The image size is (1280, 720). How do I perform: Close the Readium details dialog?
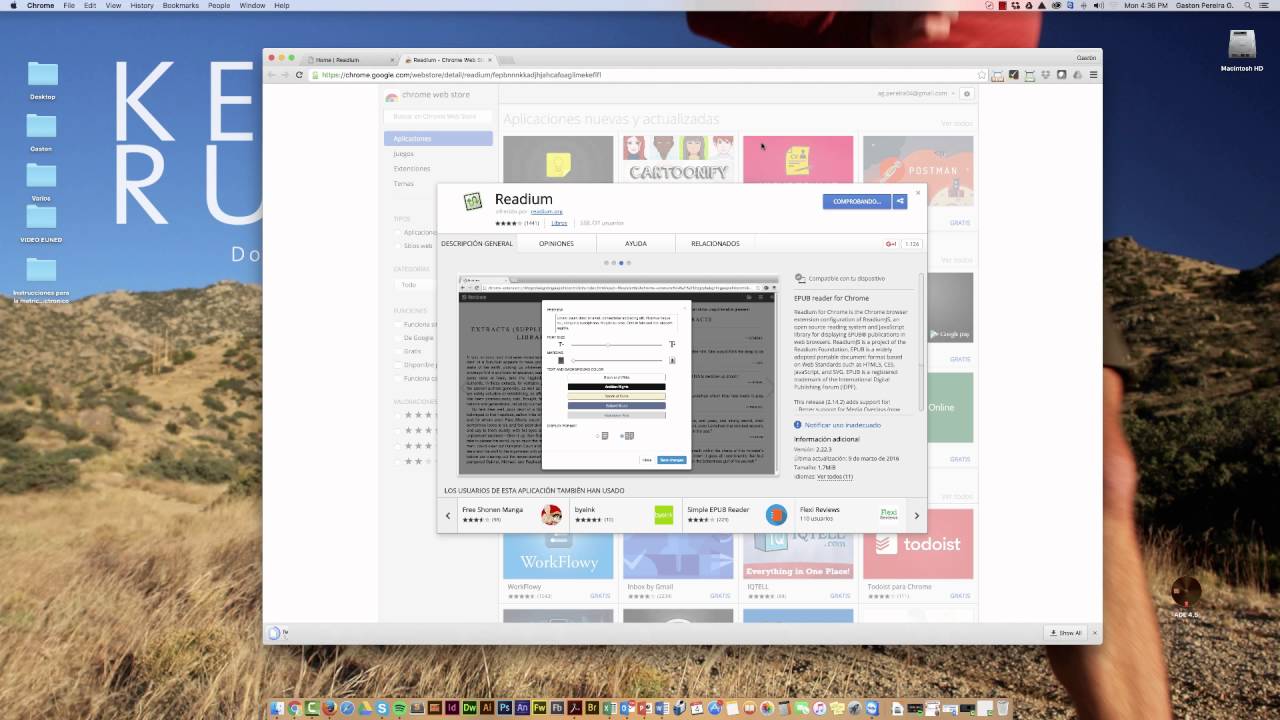tap(917, 192)
